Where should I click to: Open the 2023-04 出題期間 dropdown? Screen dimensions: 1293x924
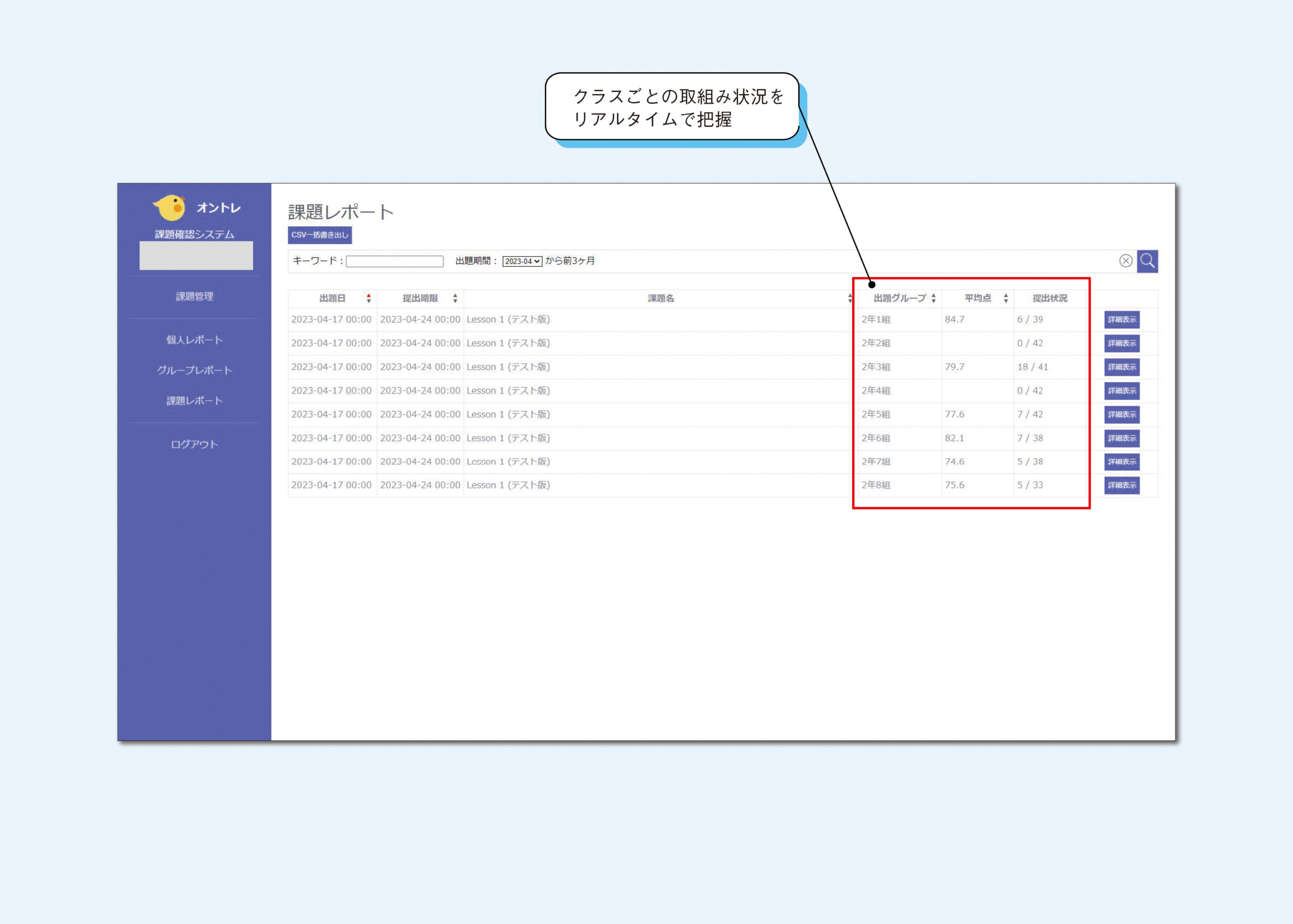(522, 261)
